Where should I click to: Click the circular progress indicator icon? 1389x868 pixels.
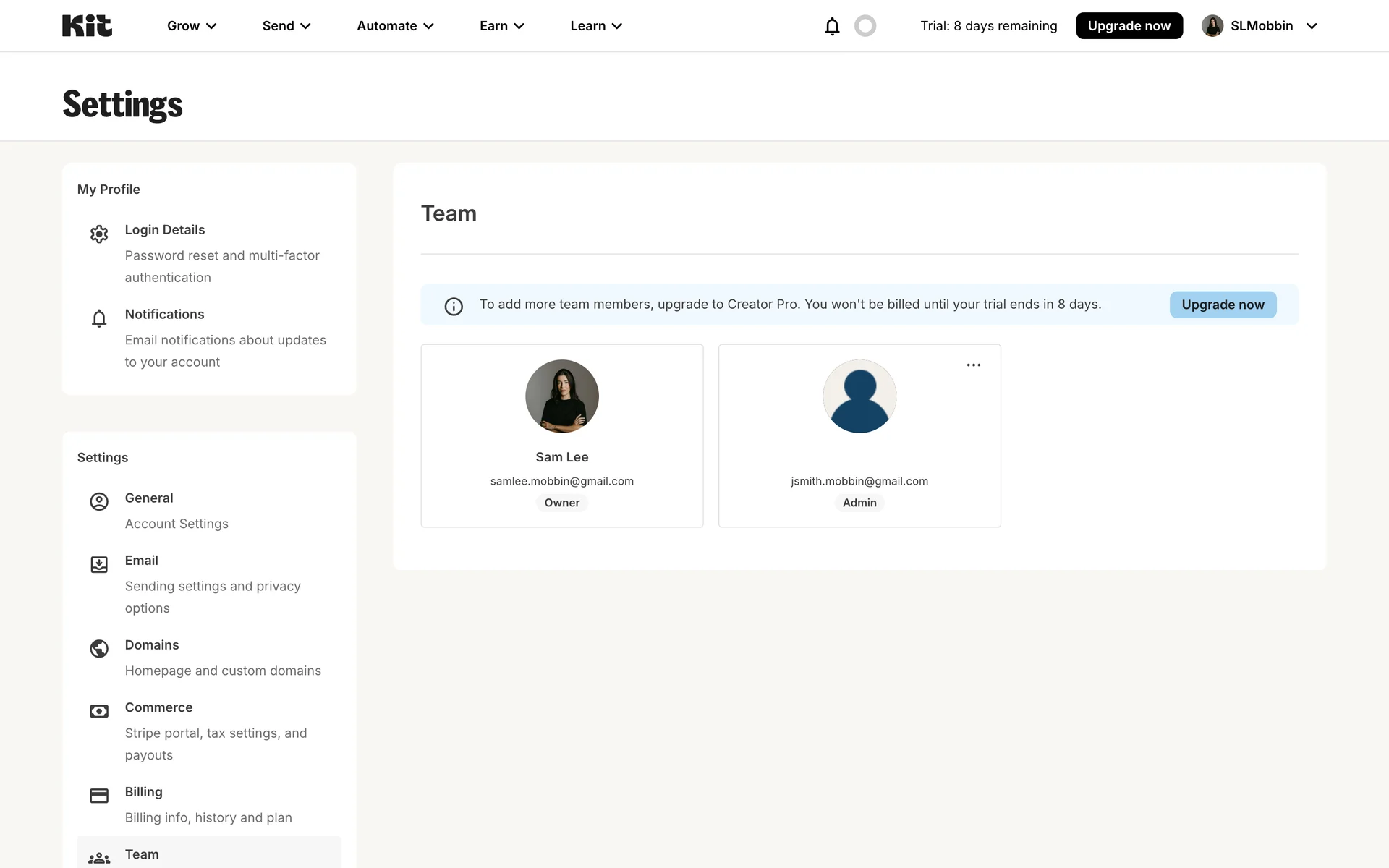[x=865, y=26]
